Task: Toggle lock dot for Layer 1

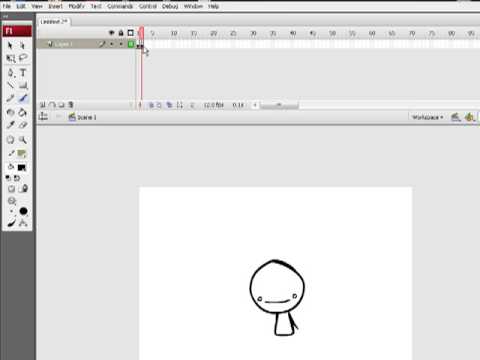Action: pyautogui.click(x=121, y=44)
